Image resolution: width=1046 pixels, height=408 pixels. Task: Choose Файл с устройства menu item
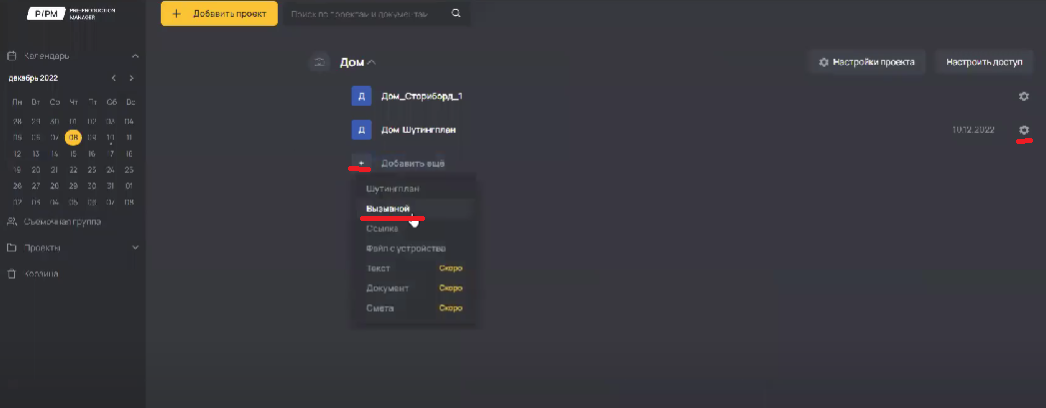pyautogui.click(x=406, y=249)
